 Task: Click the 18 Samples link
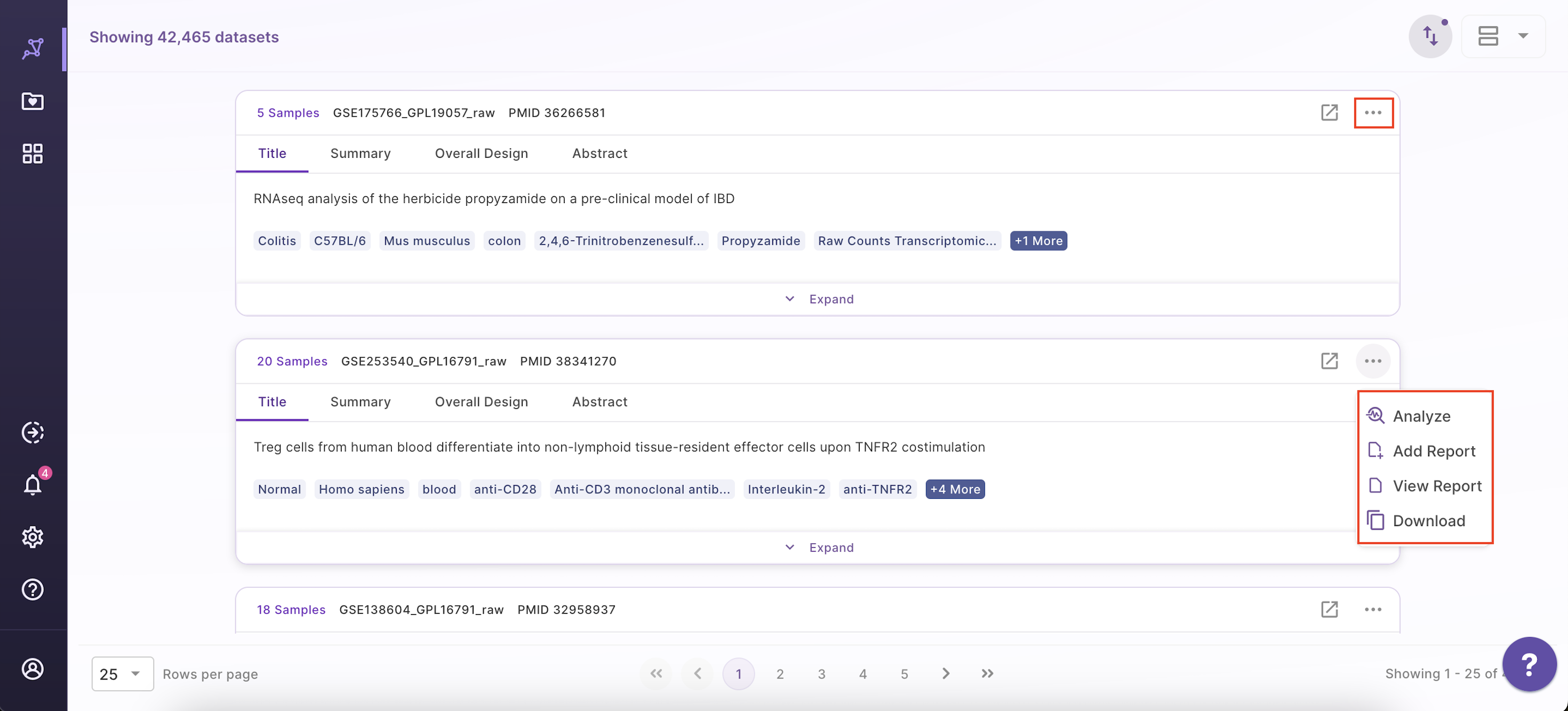[291, 609]
